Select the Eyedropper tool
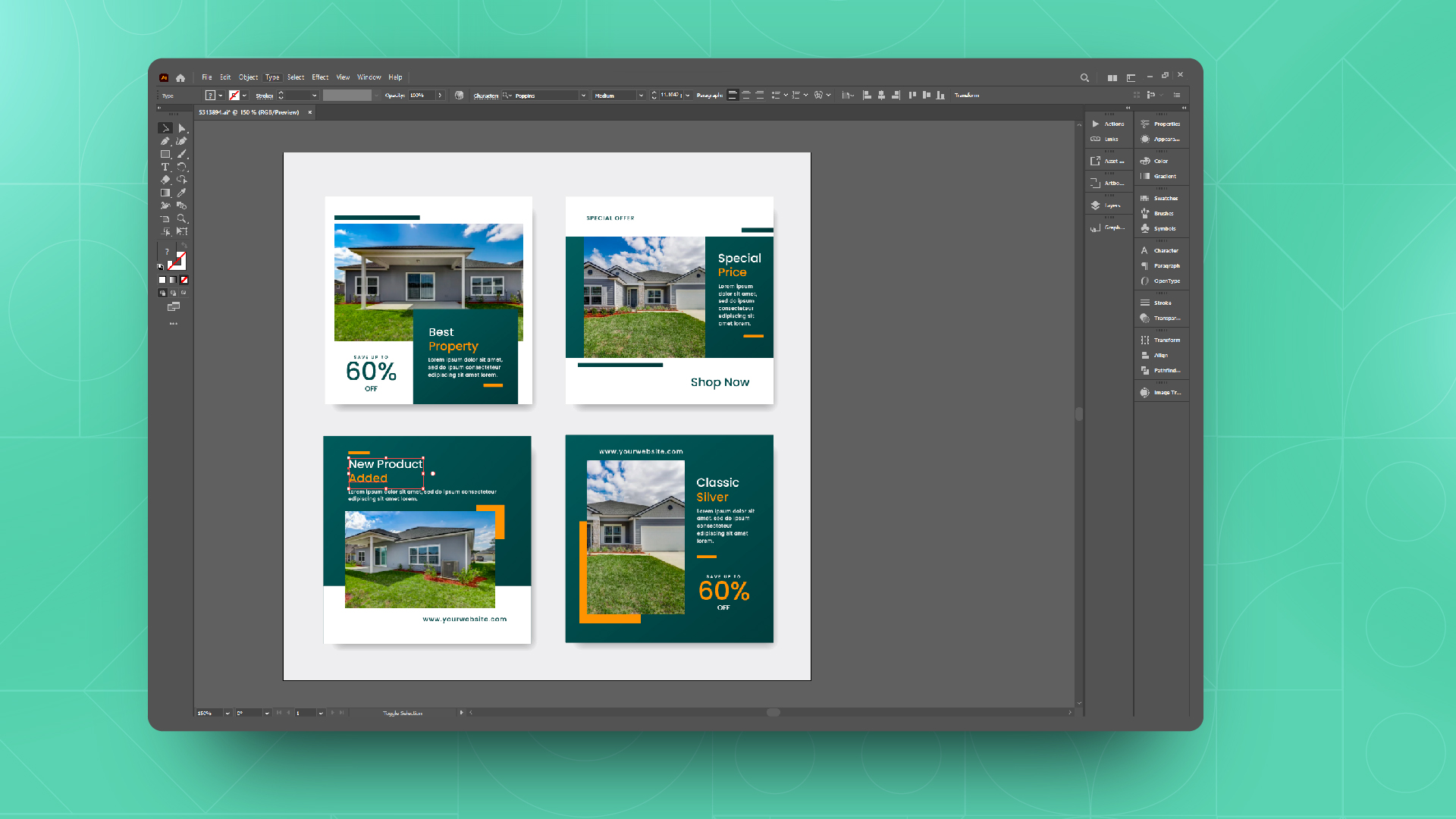Image resolution: width=1456 pixels, height=819 pixels. coord(182,193)
